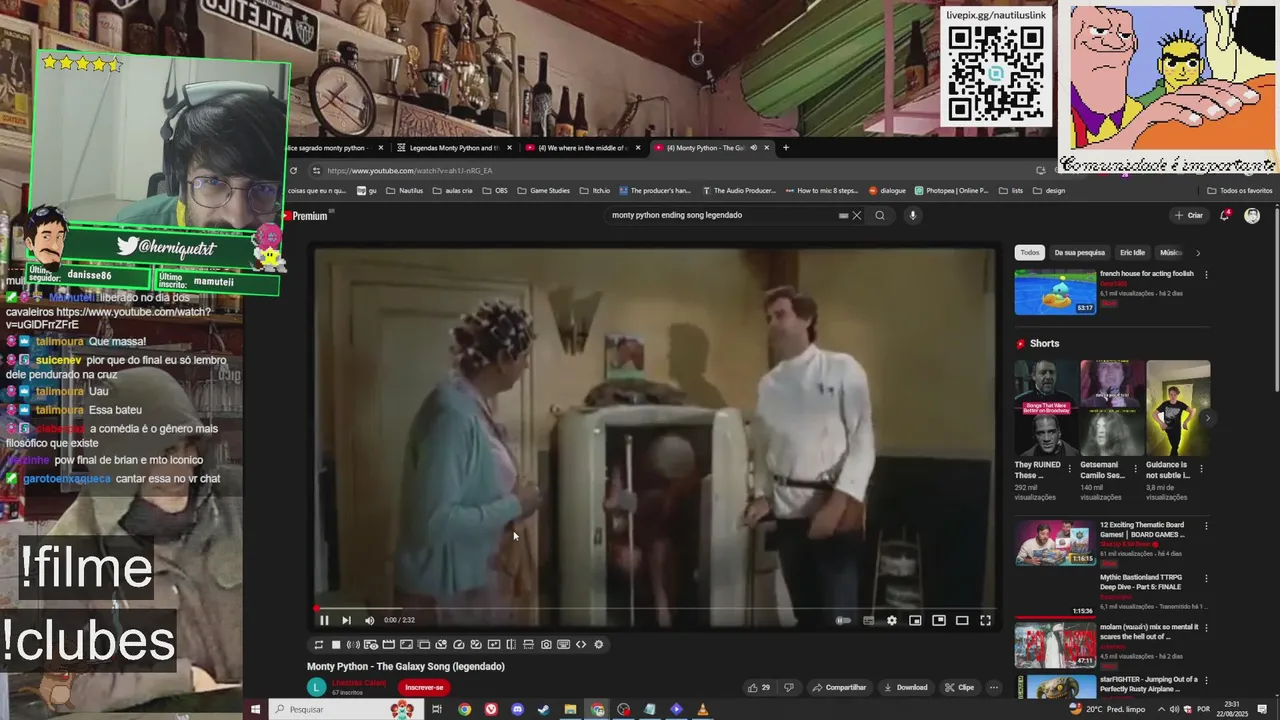Enter fullscreen in the video player
This screenshot has height=720, width=1280.
(x=985, y=620)
